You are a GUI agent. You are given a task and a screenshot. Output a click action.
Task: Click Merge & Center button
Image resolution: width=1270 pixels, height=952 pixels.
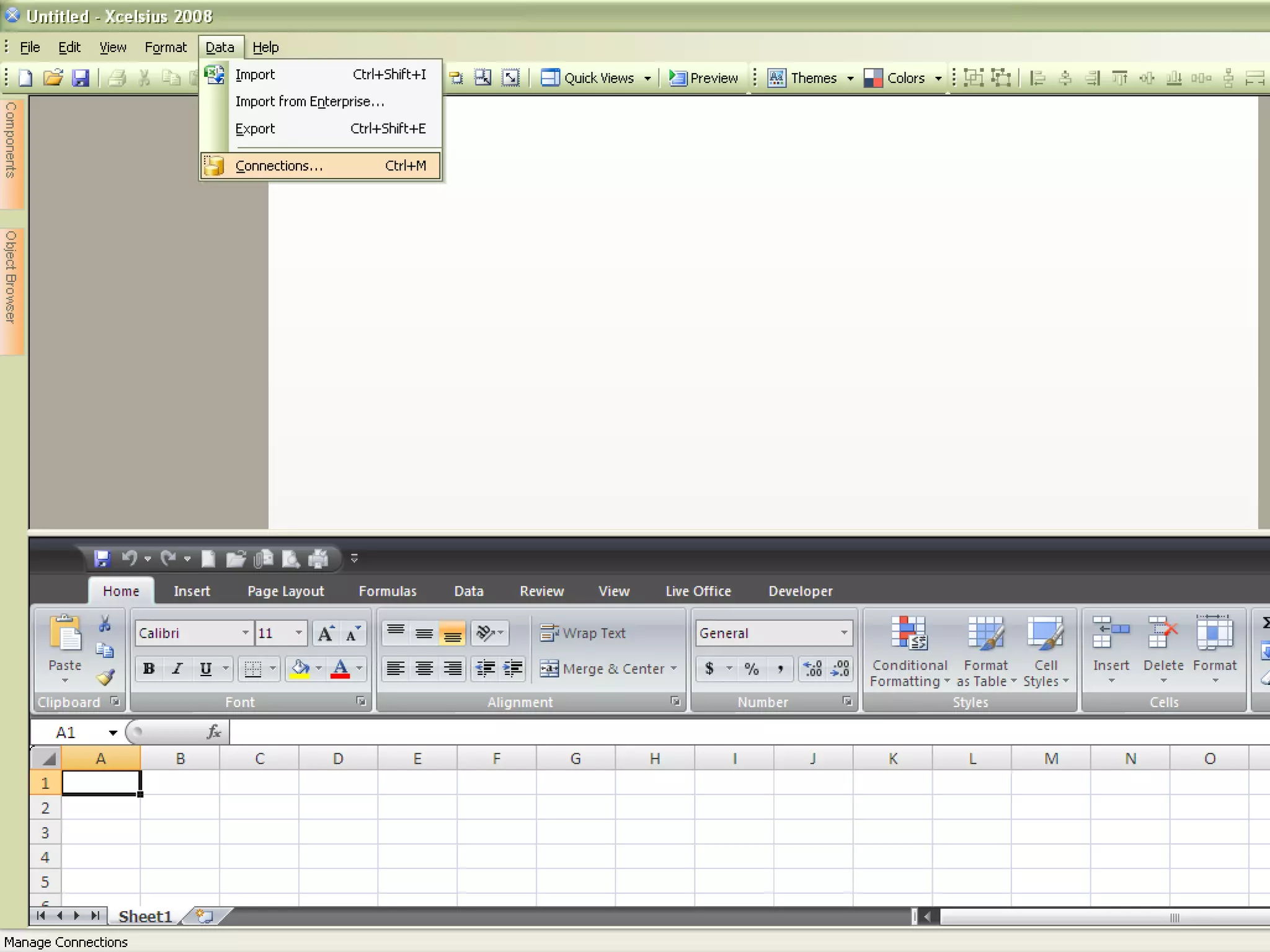tap(608, 669)
